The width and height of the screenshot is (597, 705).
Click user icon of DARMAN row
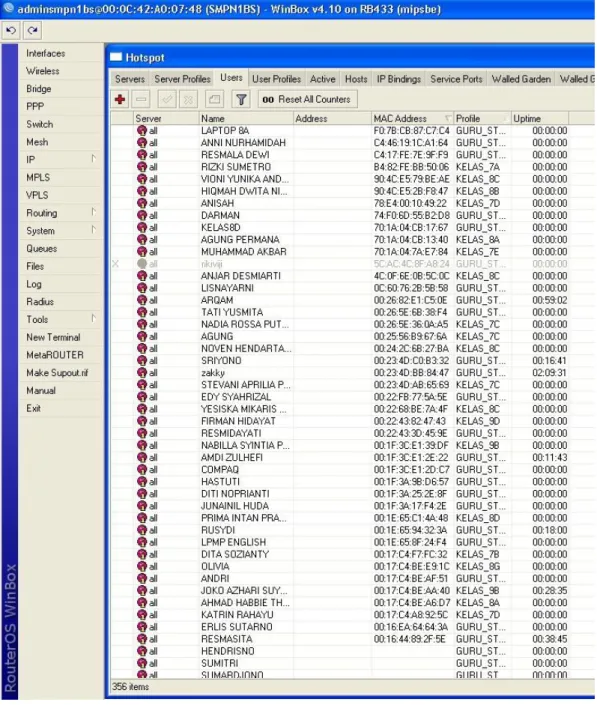pos(142,216)
